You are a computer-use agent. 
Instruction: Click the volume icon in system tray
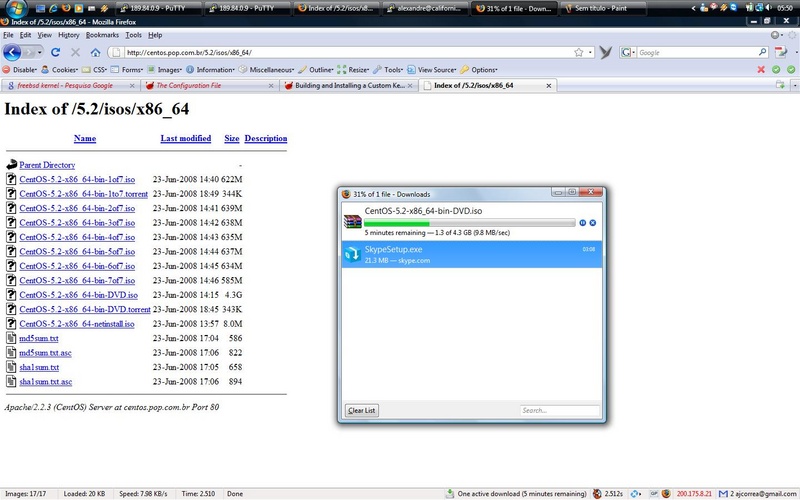[768, 8]
